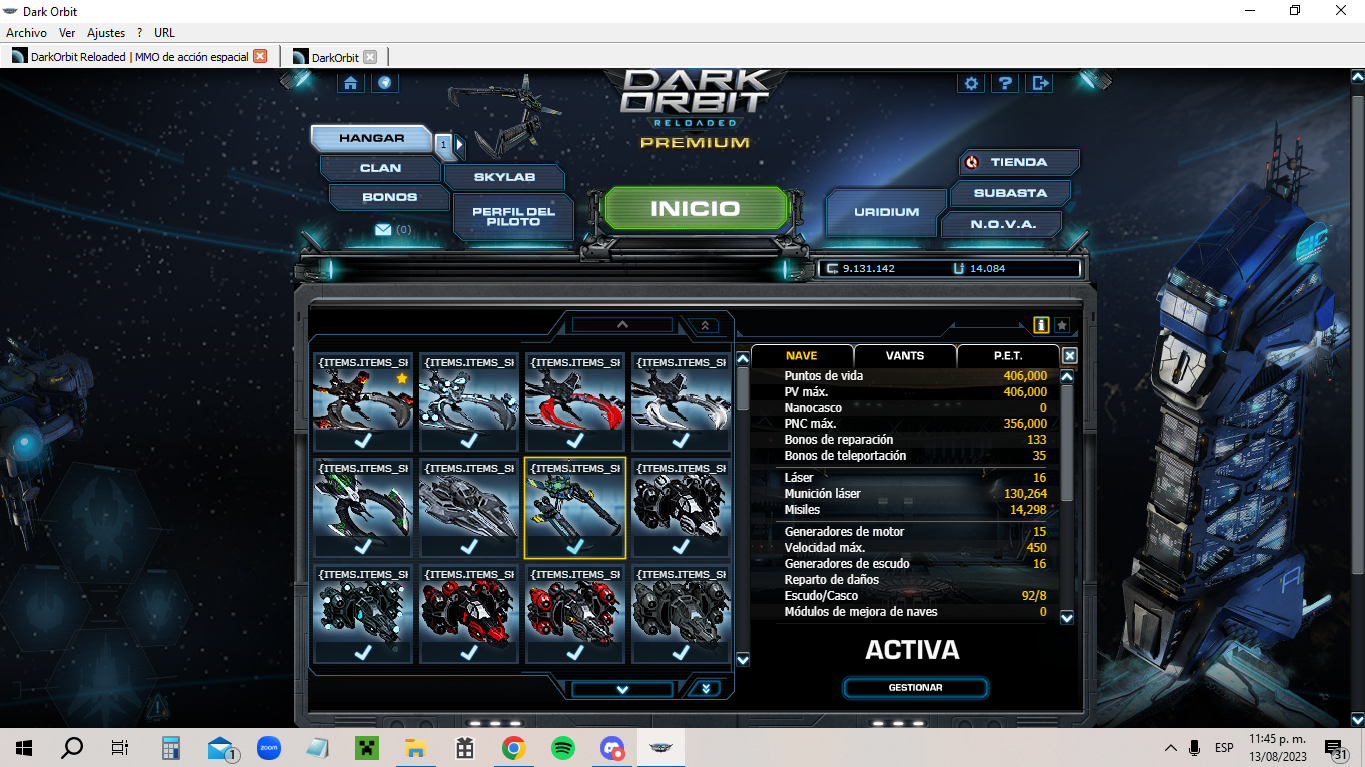This screenshot has width=1365, height=767.
Task: Click the ship list scrollbar thumb
Action: point(743,388)
